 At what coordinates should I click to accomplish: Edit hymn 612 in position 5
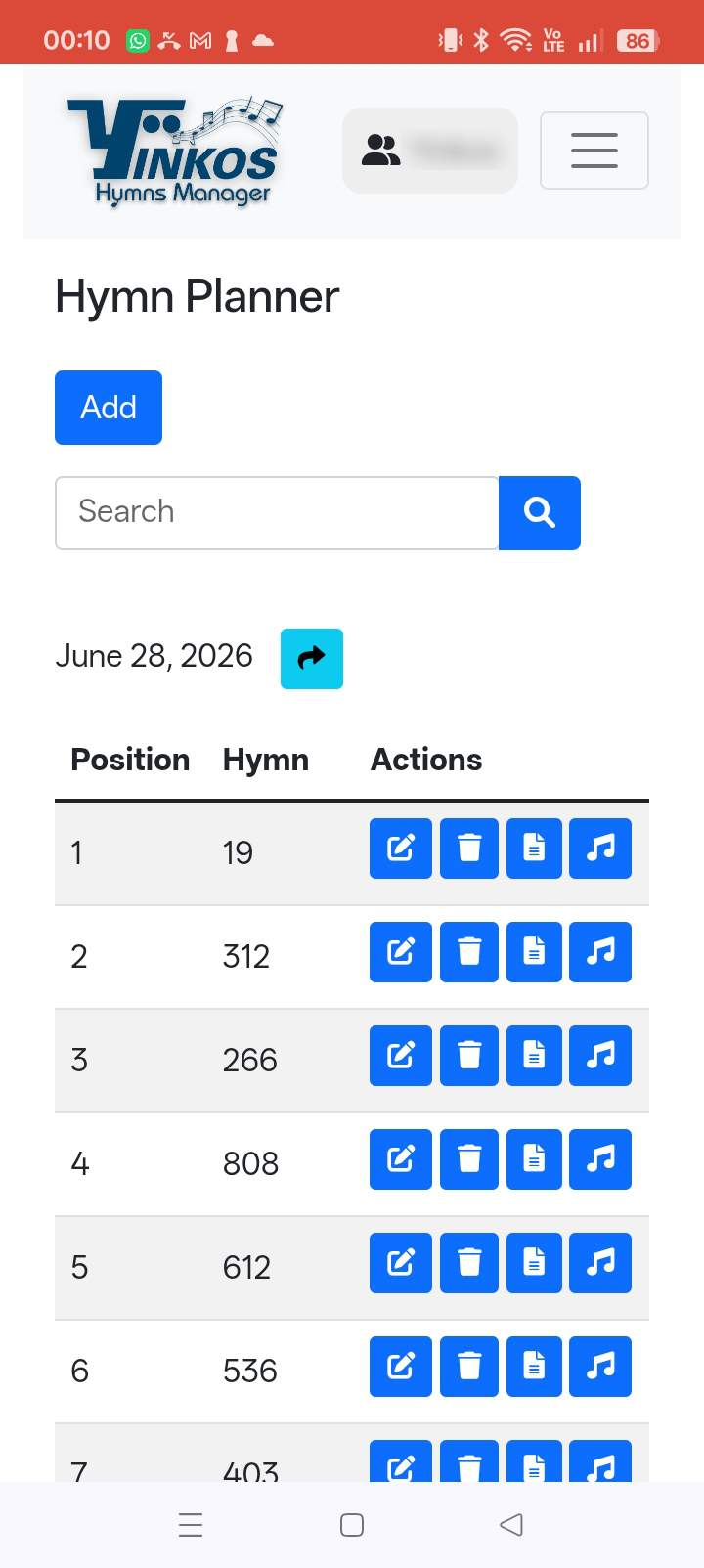coord(401,1263)
